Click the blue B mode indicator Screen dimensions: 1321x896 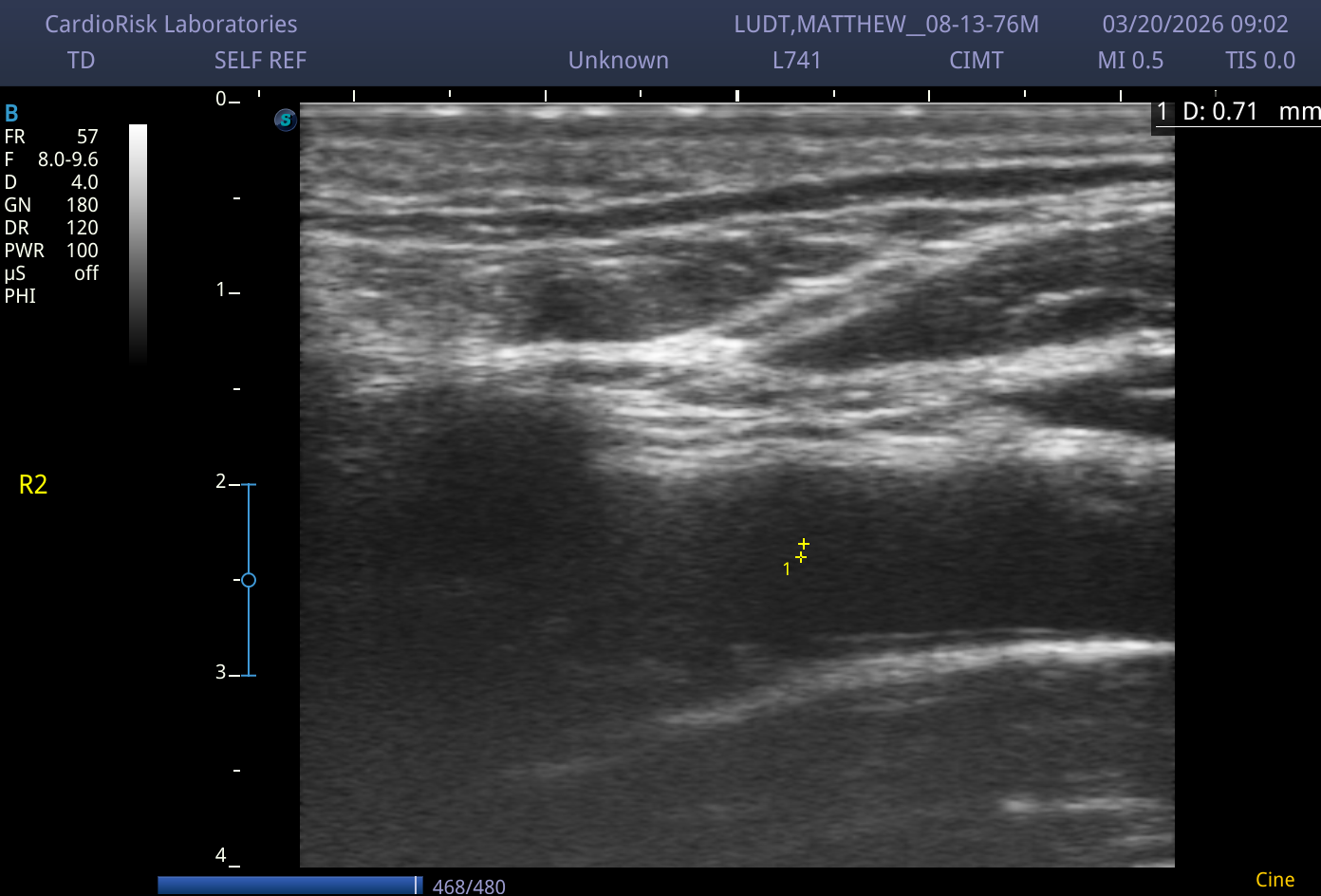pos(11,114)
